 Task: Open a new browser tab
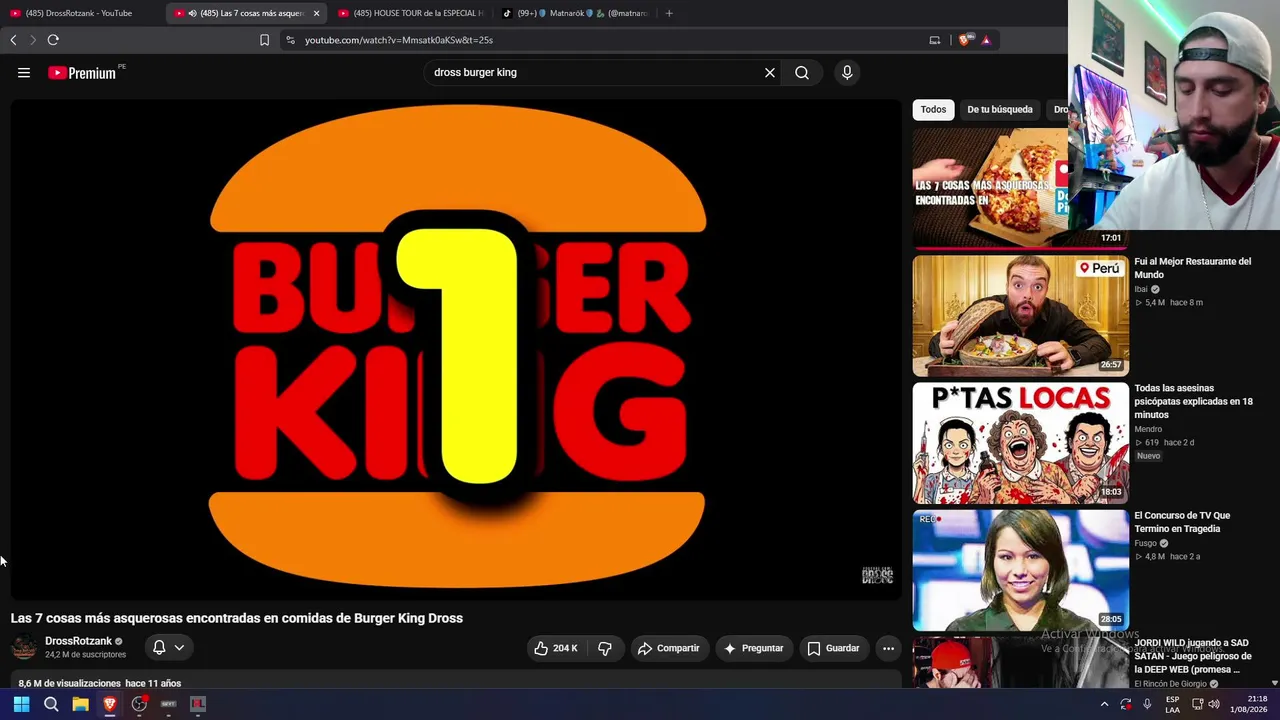click(x=669, y=13)
